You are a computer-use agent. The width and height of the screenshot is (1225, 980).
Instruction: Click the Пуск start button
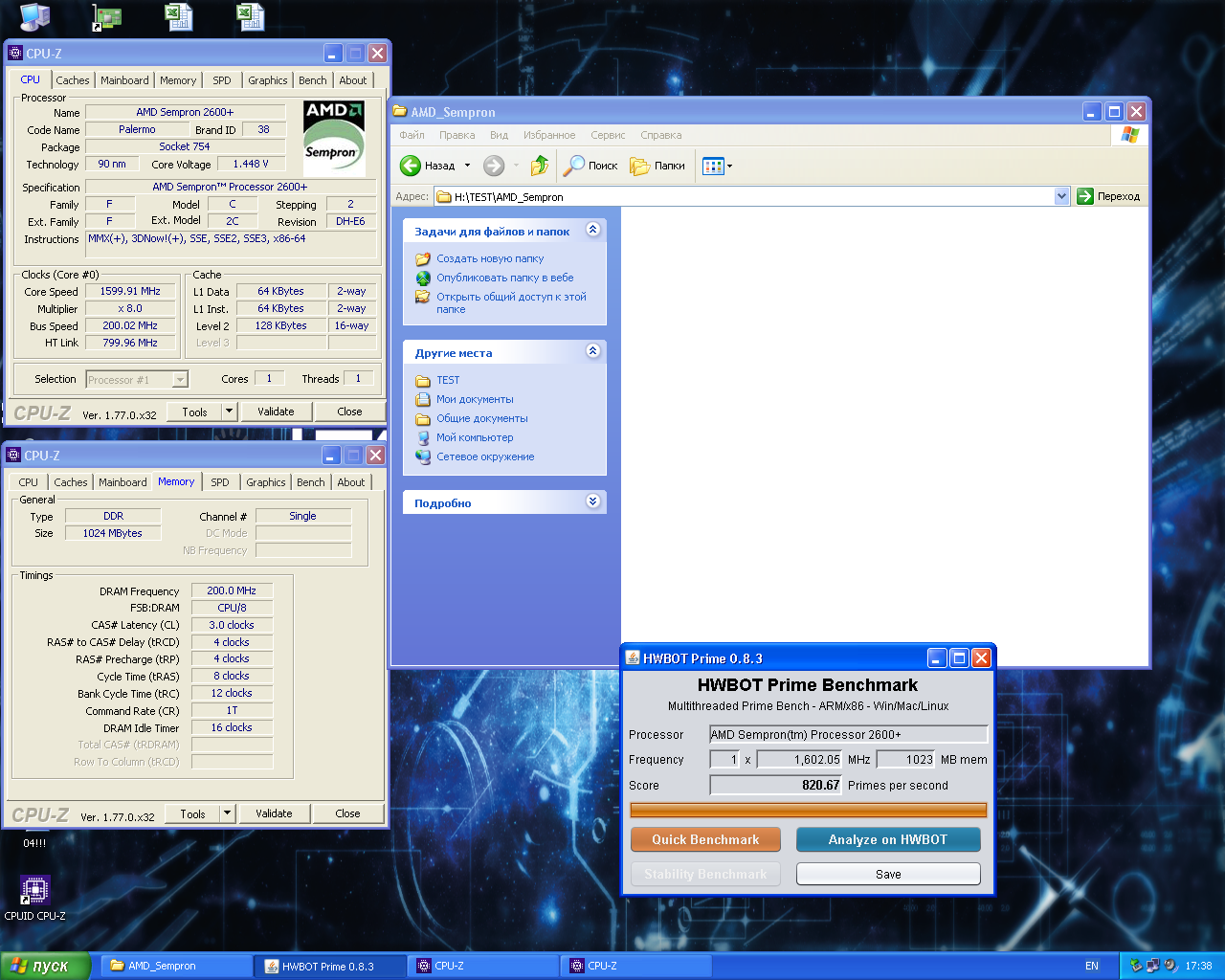[x=45, y=966]
